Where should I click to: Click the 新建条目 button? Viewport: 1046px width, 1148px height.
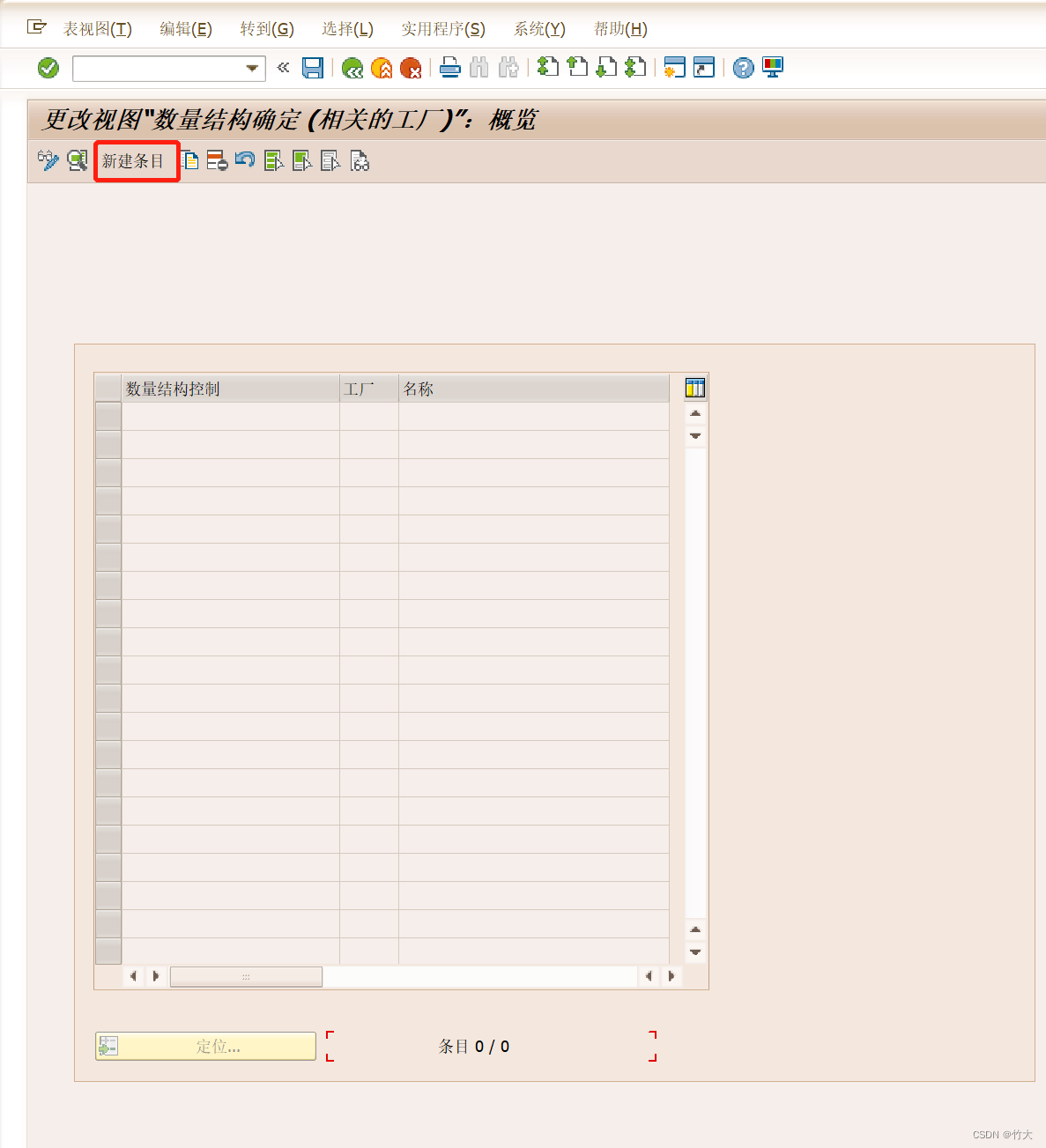coord(137,160)
